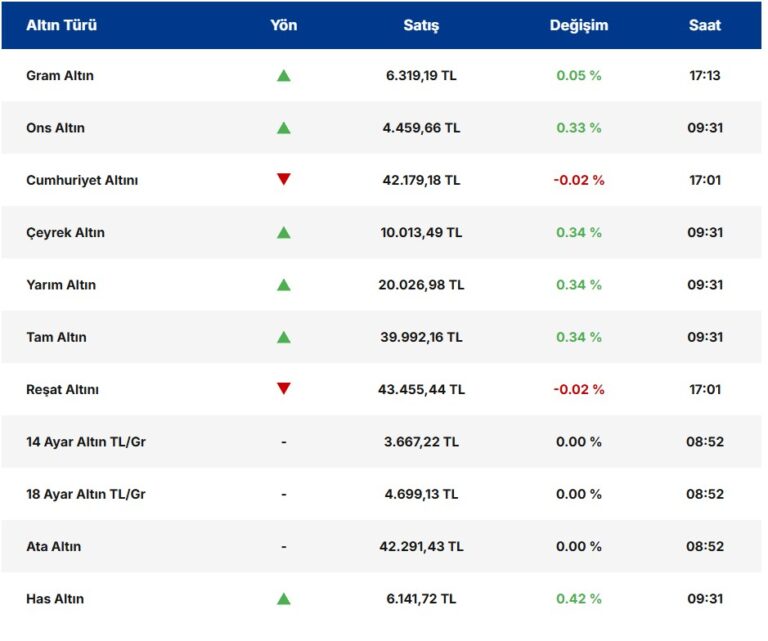Sort by the Altın Türü column header
Image resolution: width=768 pixels, height=641 pixels.
[x=61, y=25]
